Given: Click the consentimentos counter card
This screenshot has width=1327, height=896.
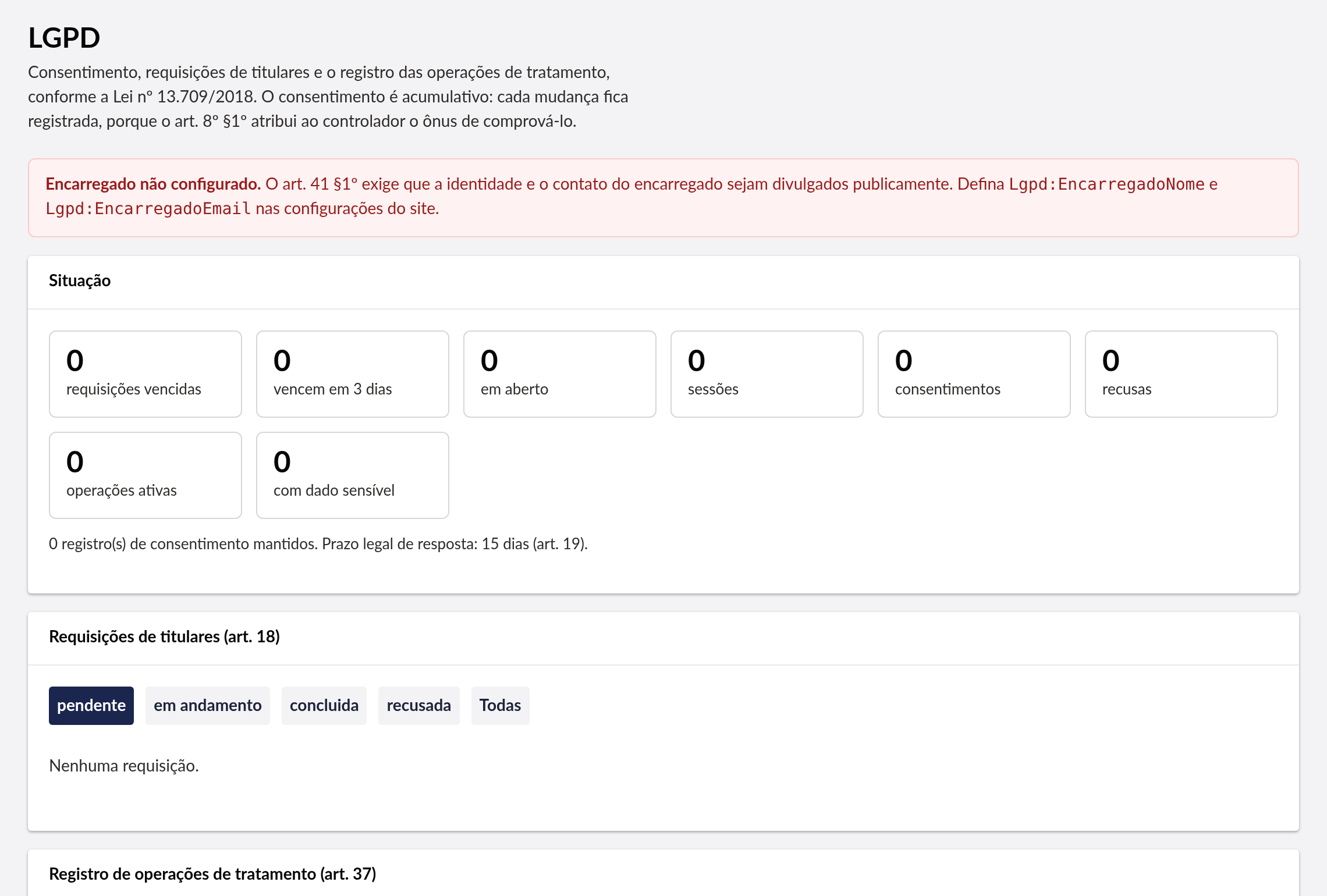Looking at the screenshot, I should (974, 374).
